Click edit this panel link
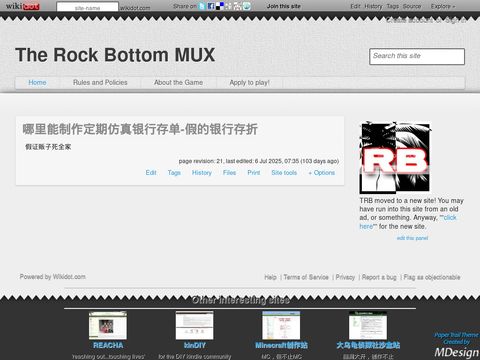The height and width of the screenshot is (360, 480). click(x=412, y=238)
